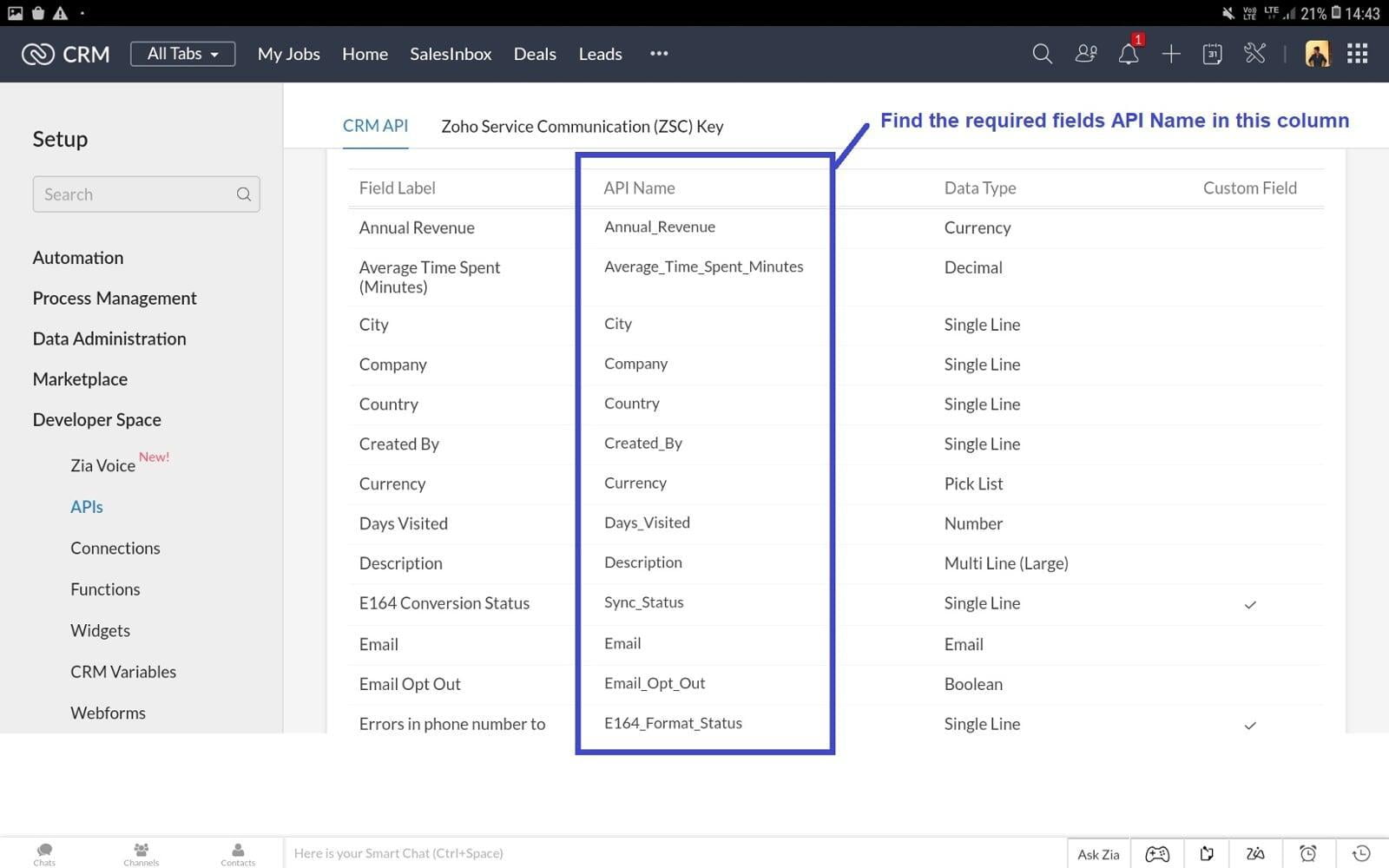Click the Ask Zia button
1389x868 pixels.
(1098, 854)
